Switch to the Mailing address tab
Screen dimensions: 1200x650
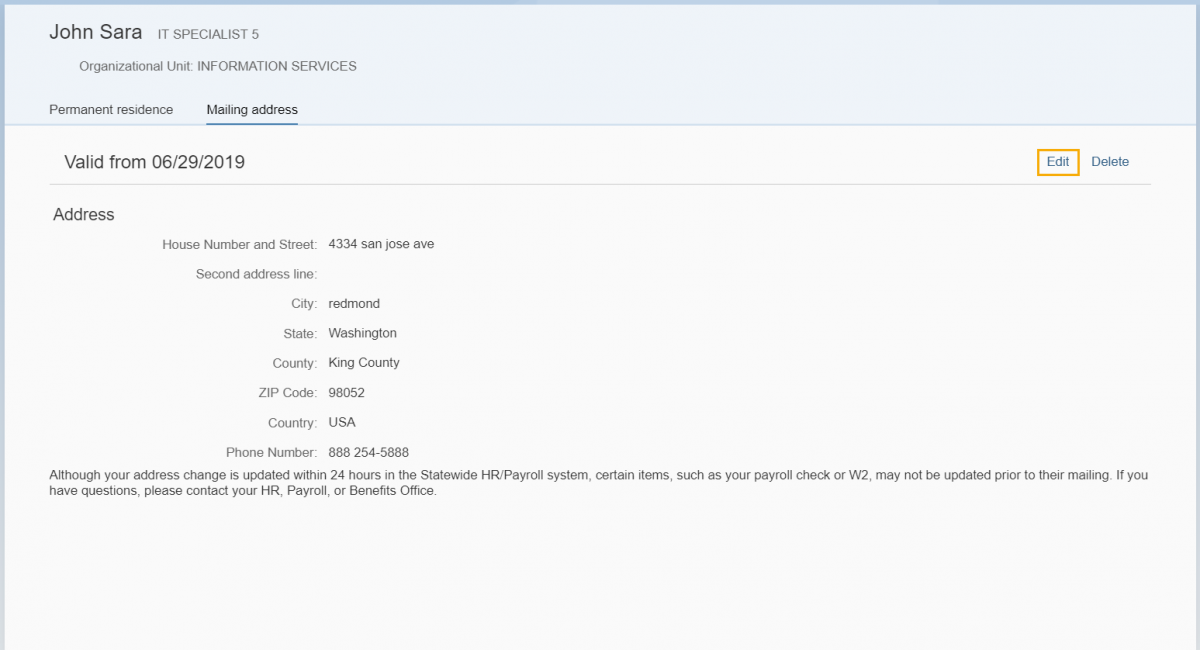[x=252, y=110]
